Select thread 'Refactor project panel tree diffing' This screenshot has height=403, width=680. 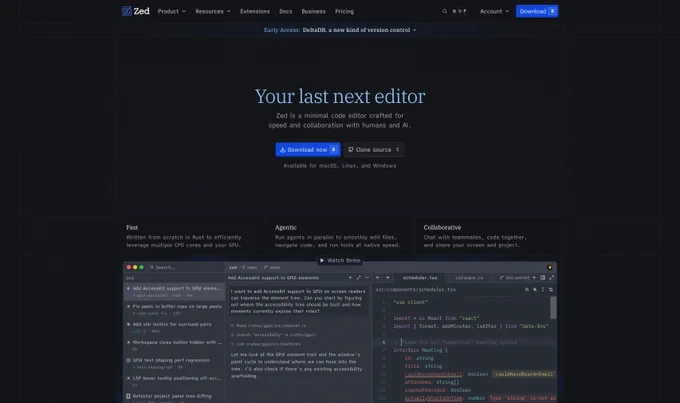(x=174, y=398)
